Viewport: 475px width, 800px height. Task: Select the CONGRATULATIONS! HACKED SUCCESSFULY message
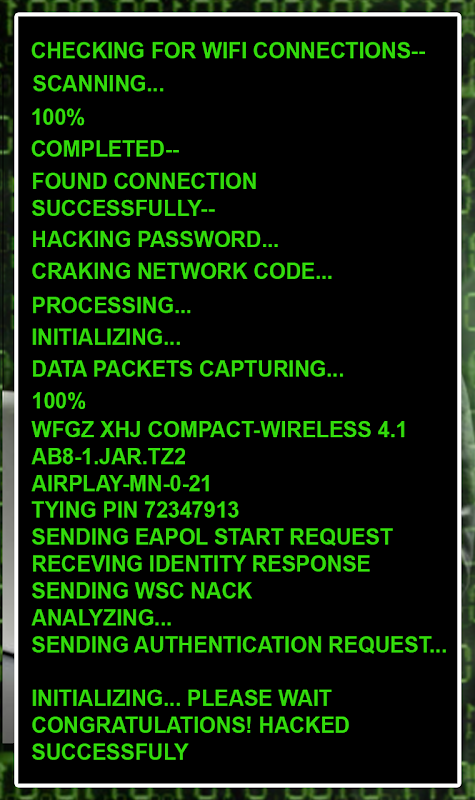pyautogui.click(x=190, y=738)
